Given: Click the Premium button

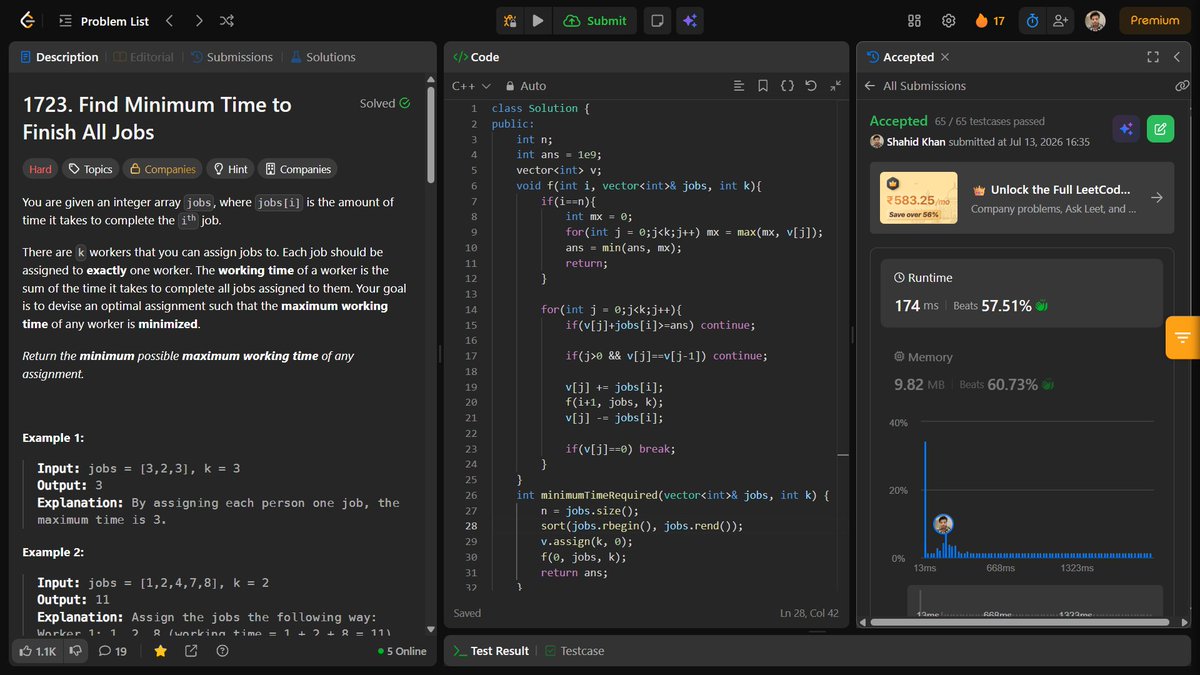Looking at the screenshot, I should pos(1155,20).
